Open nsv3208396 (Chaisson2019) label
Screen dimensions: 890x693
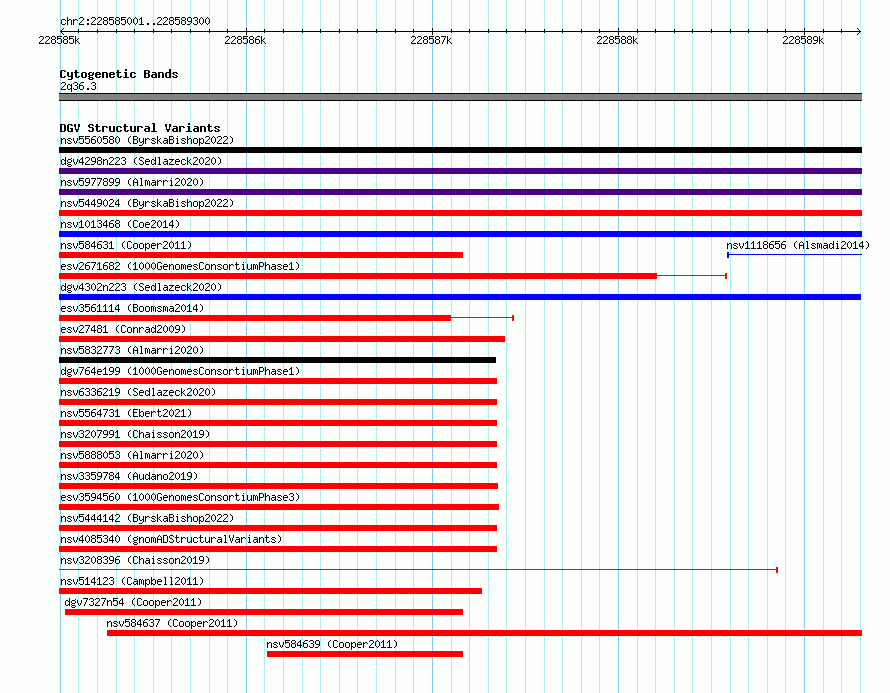click(x=135, y=560)
